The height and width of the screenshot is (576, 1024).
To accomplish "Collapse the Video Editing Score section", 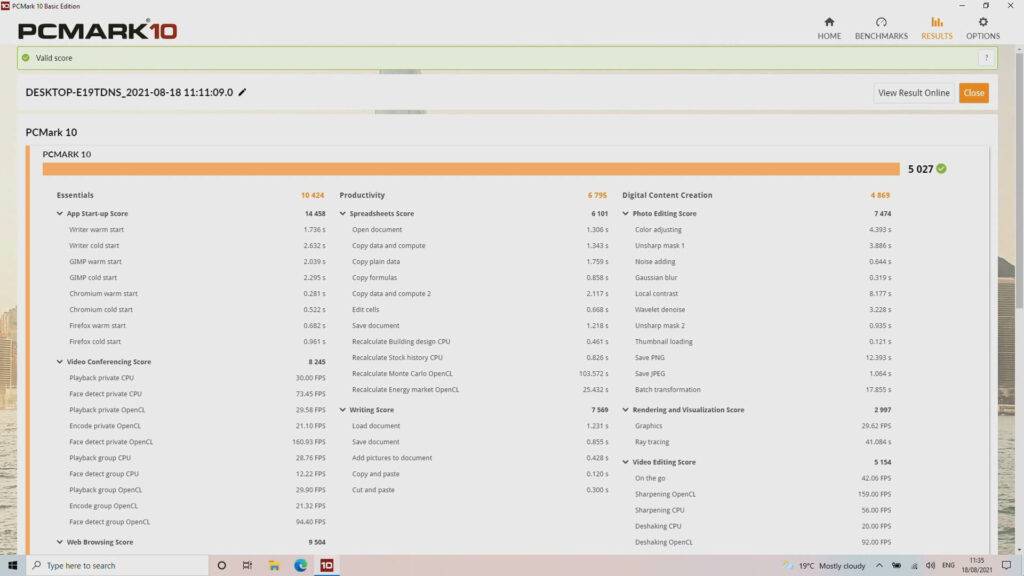I will tap(625, 462).
